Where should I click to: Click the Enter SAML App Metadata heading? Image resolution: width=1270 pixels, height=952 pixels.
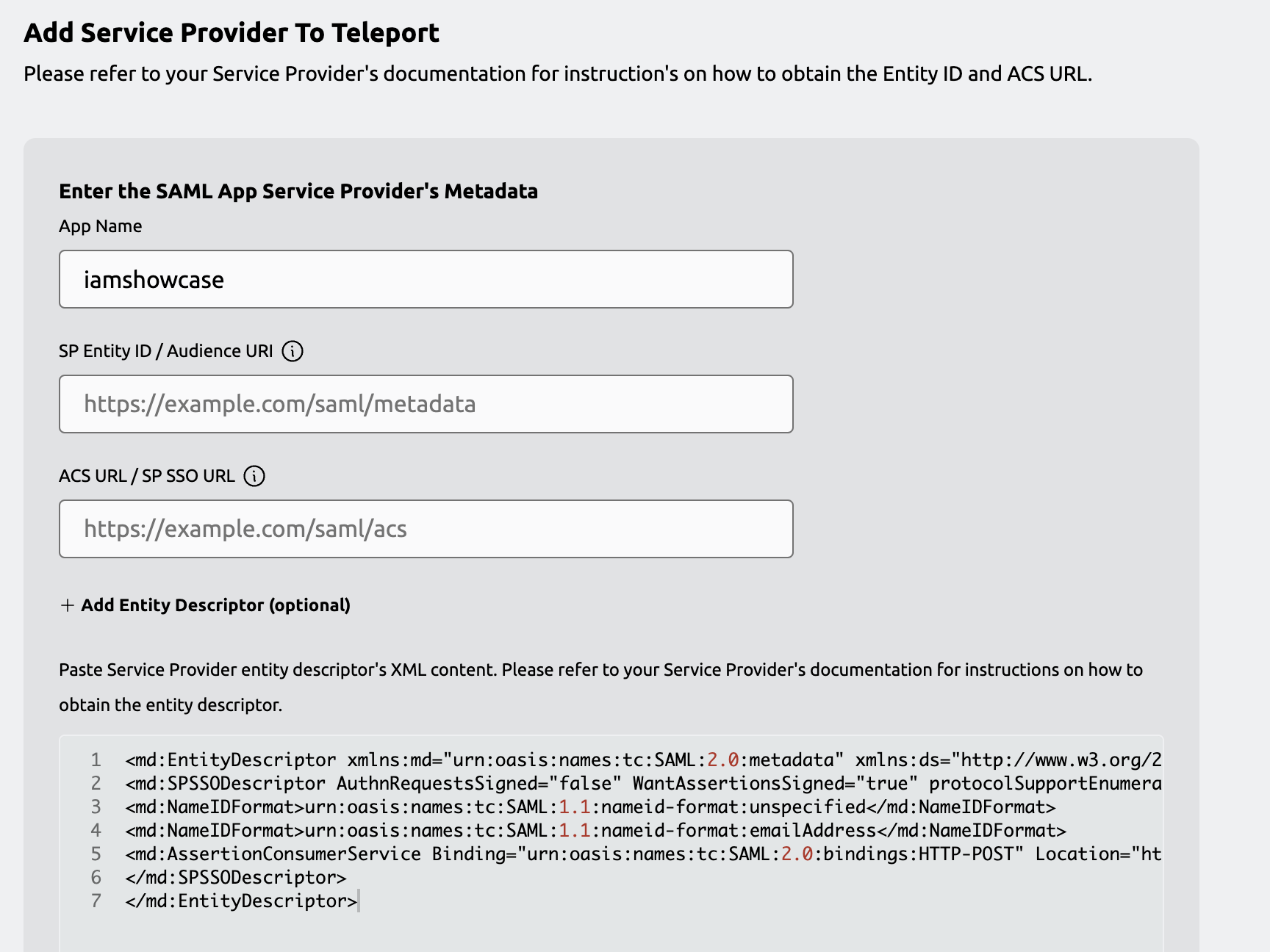(298, 191)
